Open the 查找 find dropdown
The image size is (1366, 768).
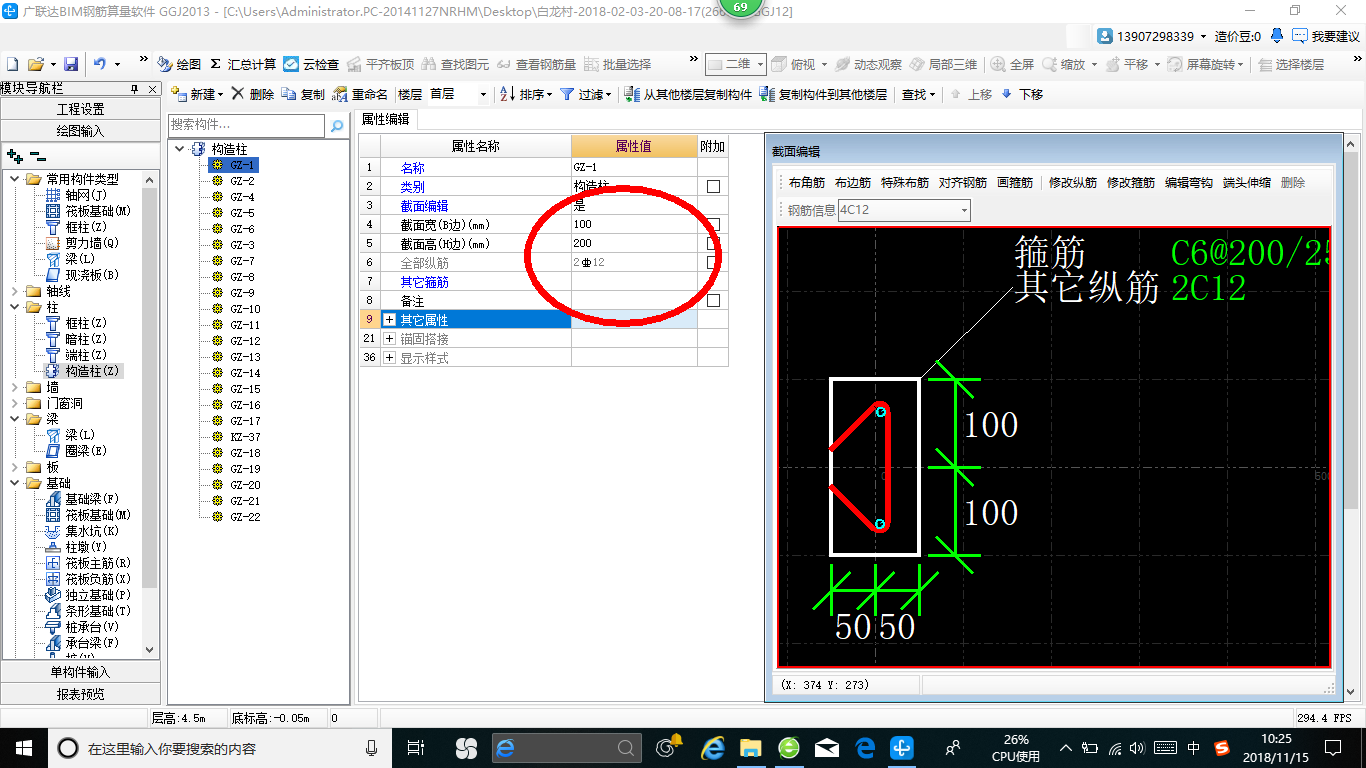click(x=918, y=94)
